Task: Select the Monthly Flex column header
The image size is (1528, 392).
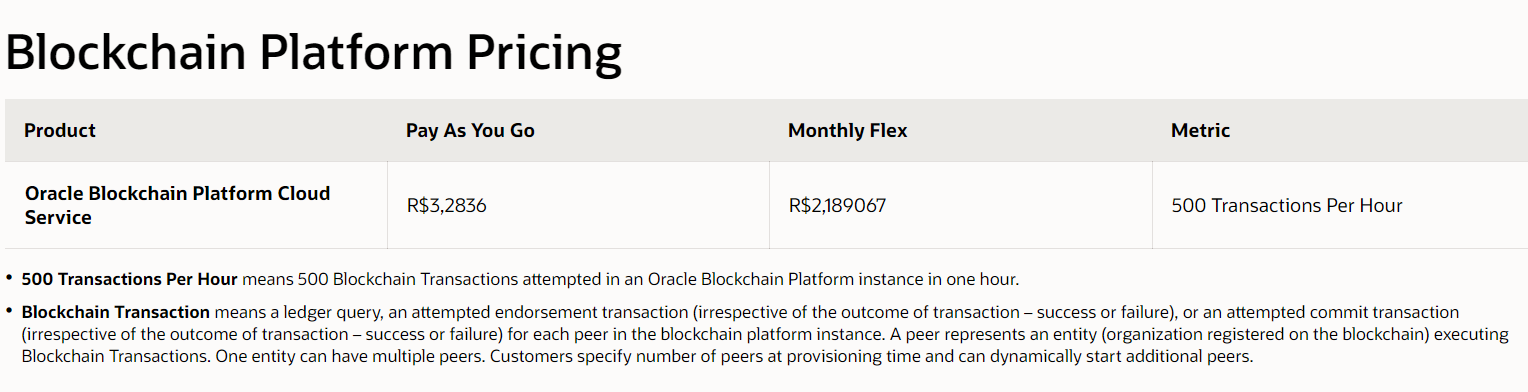Action: point(848,131)
